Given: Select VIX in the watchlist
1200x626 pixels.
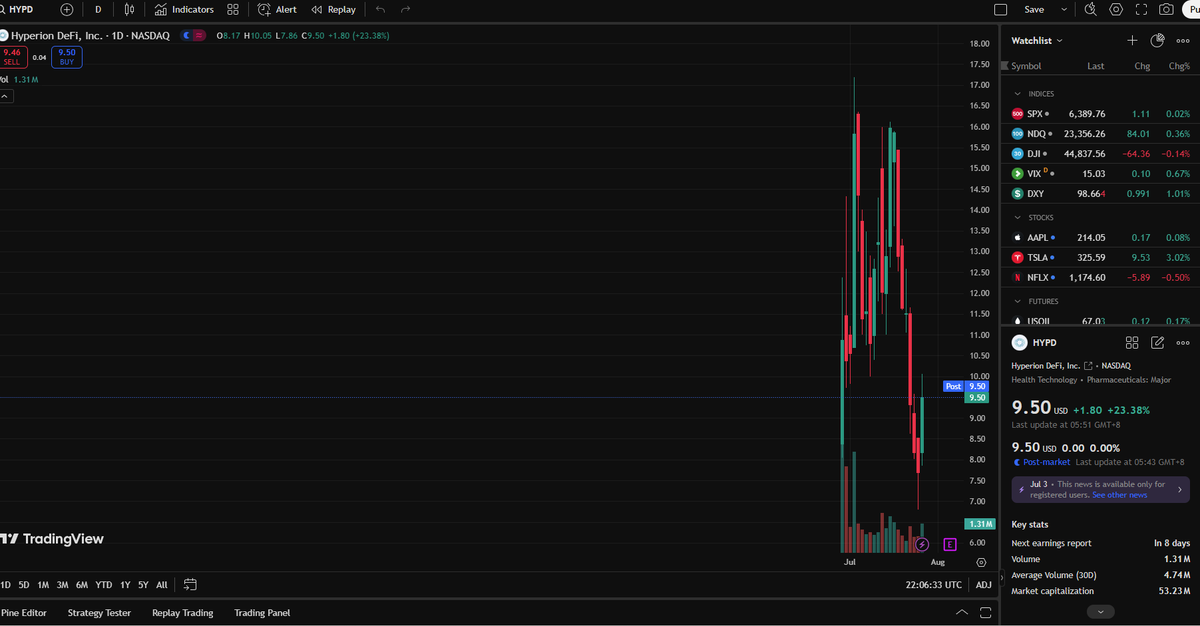Looking at the screenshot, I should [x=1100, y=174].
